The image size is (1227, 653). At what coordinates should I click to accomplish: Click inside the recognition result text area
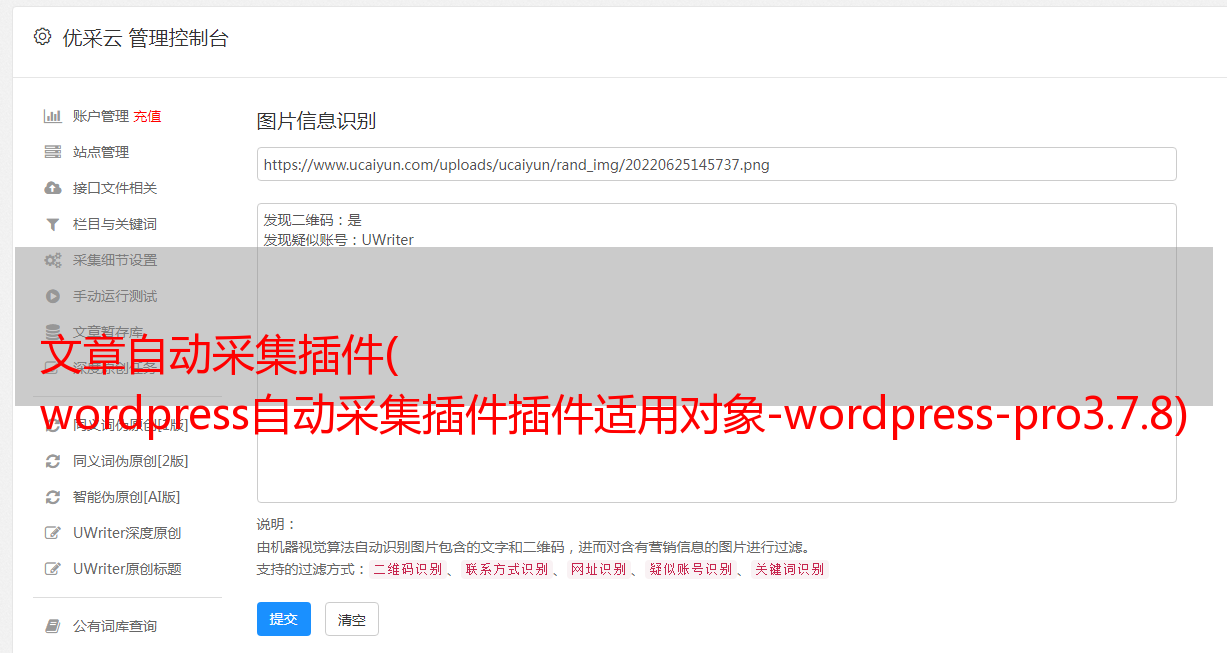[x=716, y=353]
